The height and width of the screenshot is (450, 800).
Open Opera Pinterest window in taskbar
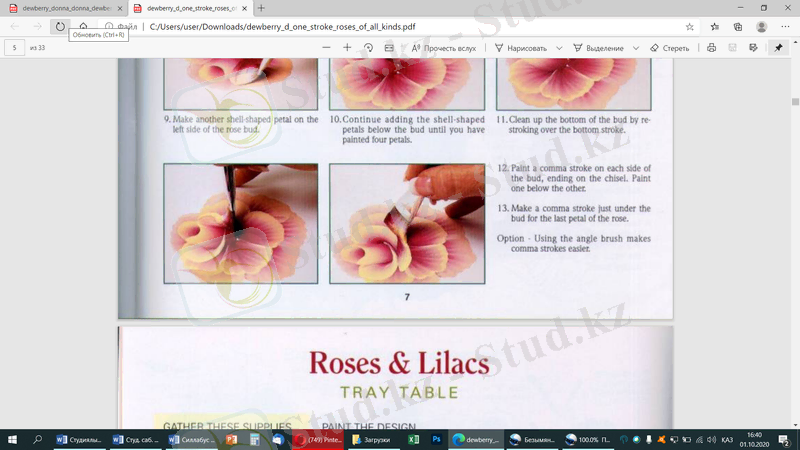[318, 439]
